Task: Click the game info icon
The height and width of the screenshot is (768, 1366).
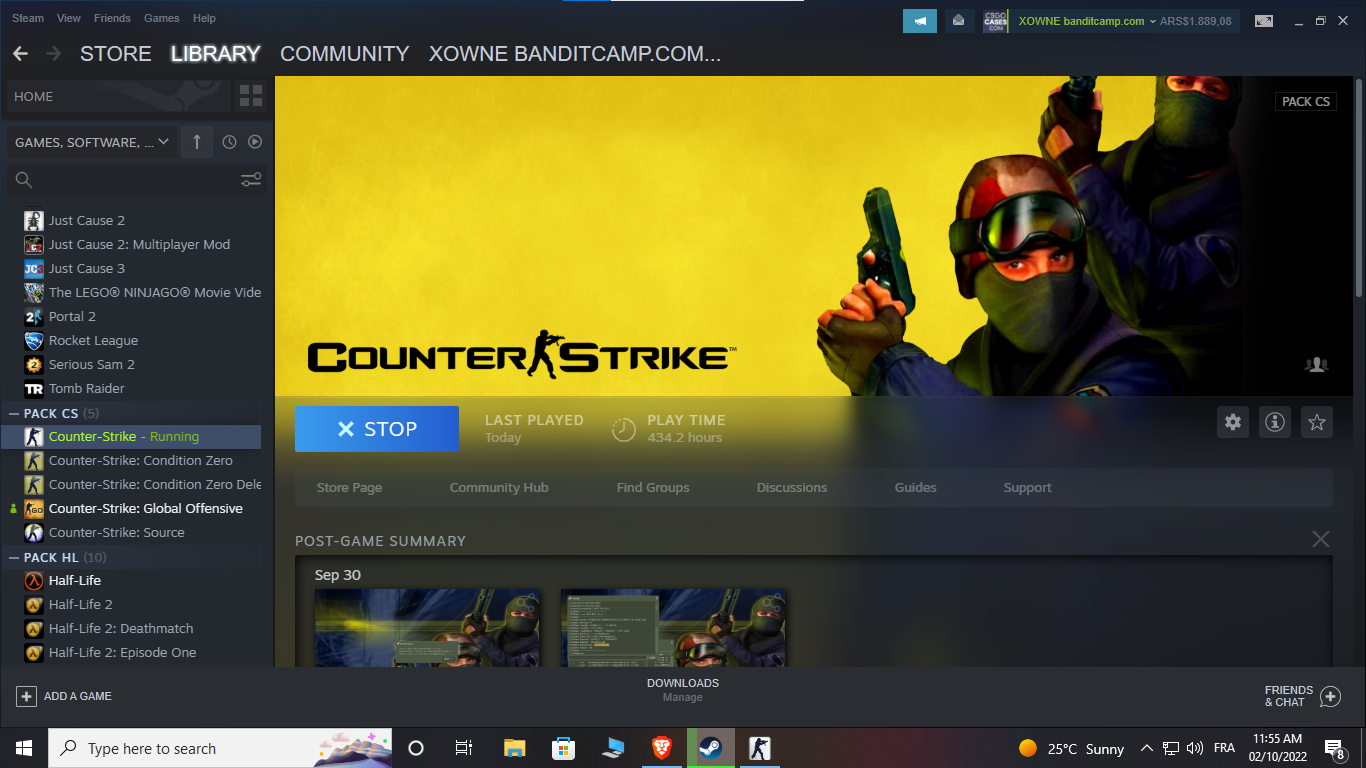Action: point(1275,422)
